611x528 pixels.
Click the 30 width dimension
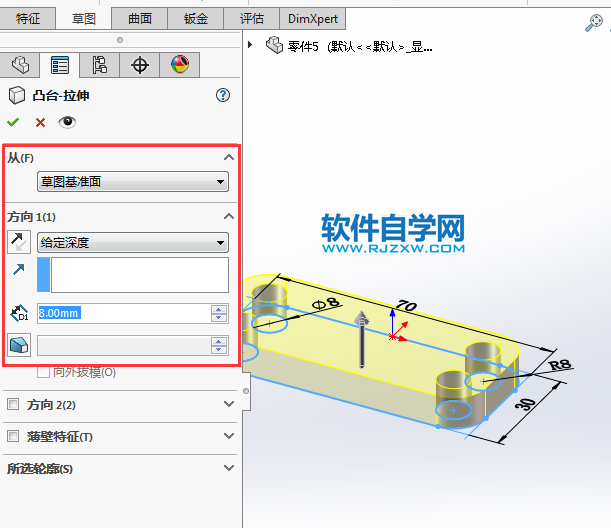(x=525, y=404)
